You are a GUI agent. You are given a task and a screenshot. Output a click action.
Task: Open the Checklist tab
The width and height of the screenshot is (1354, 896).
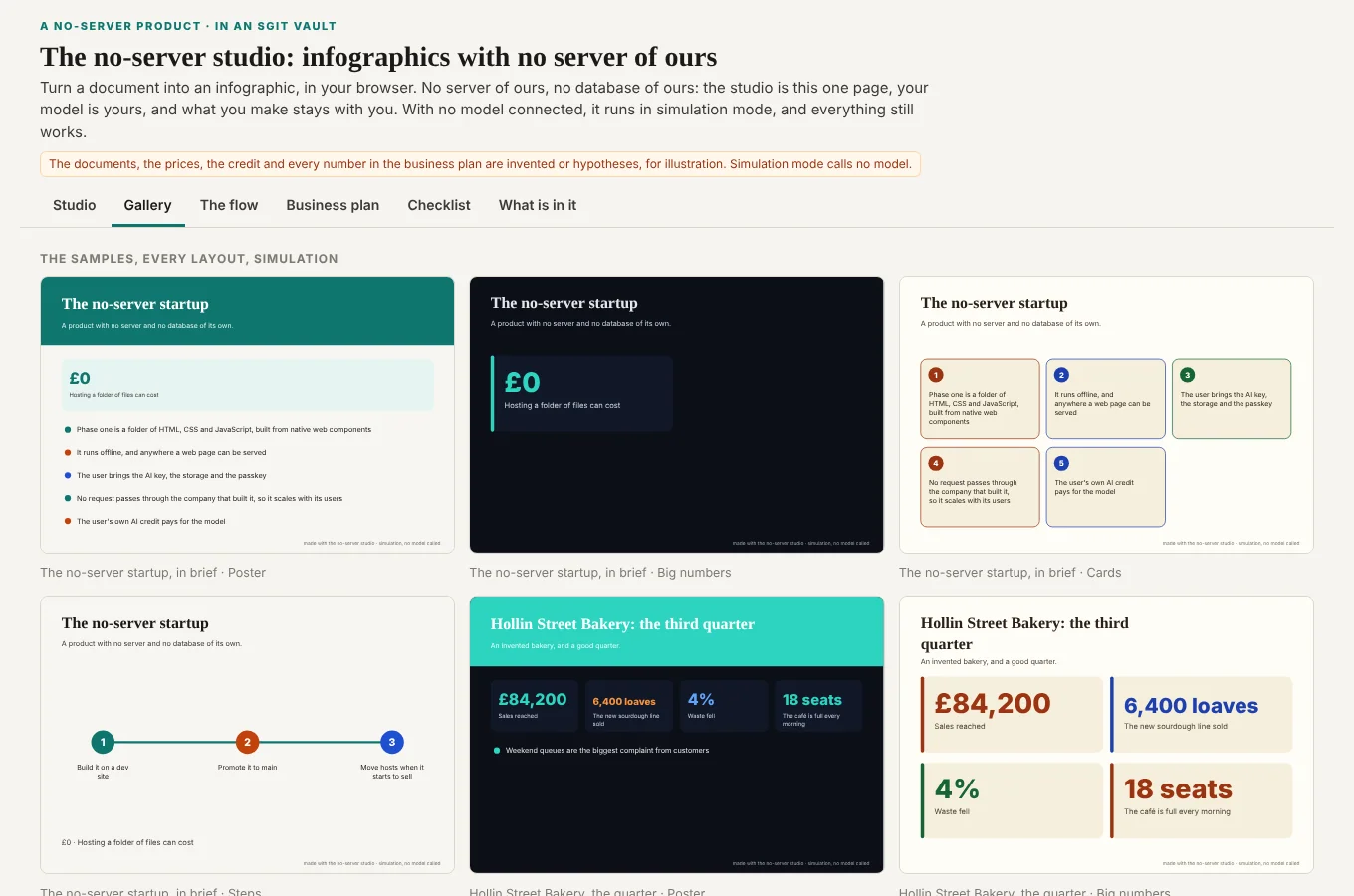tap(439, 205)
